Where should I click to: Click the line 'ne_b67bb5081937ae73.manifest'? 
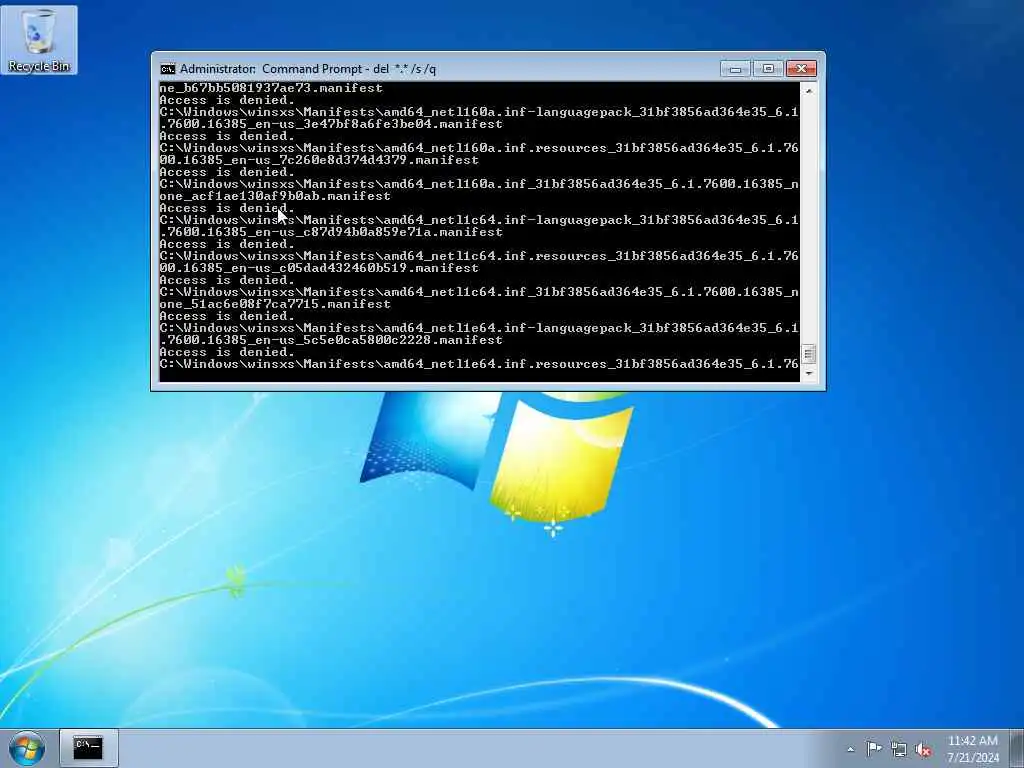click(271, 88)
